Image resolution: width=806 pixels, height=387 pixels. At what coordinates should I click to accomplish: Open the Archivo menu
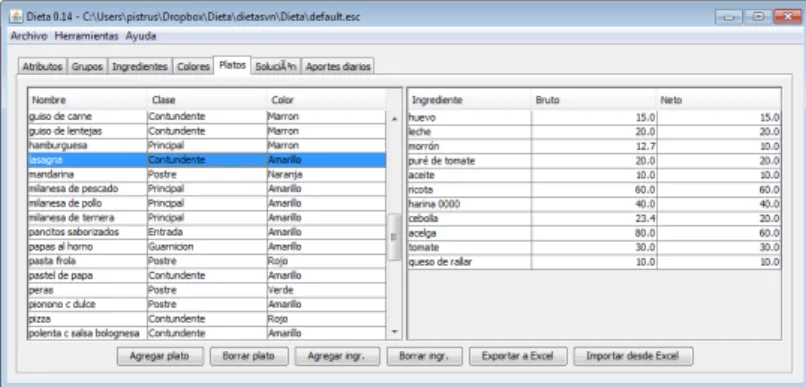click(29, 36)
